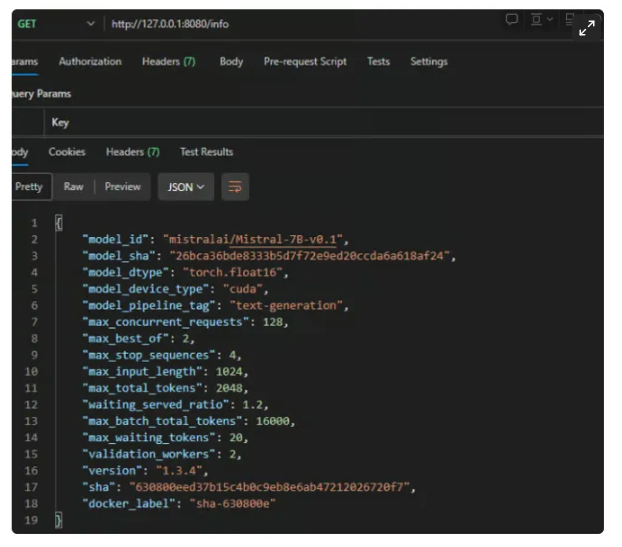The image size is (622, 547).
Task: Click the sha hash value on line 17
Action: pos(269,487)
